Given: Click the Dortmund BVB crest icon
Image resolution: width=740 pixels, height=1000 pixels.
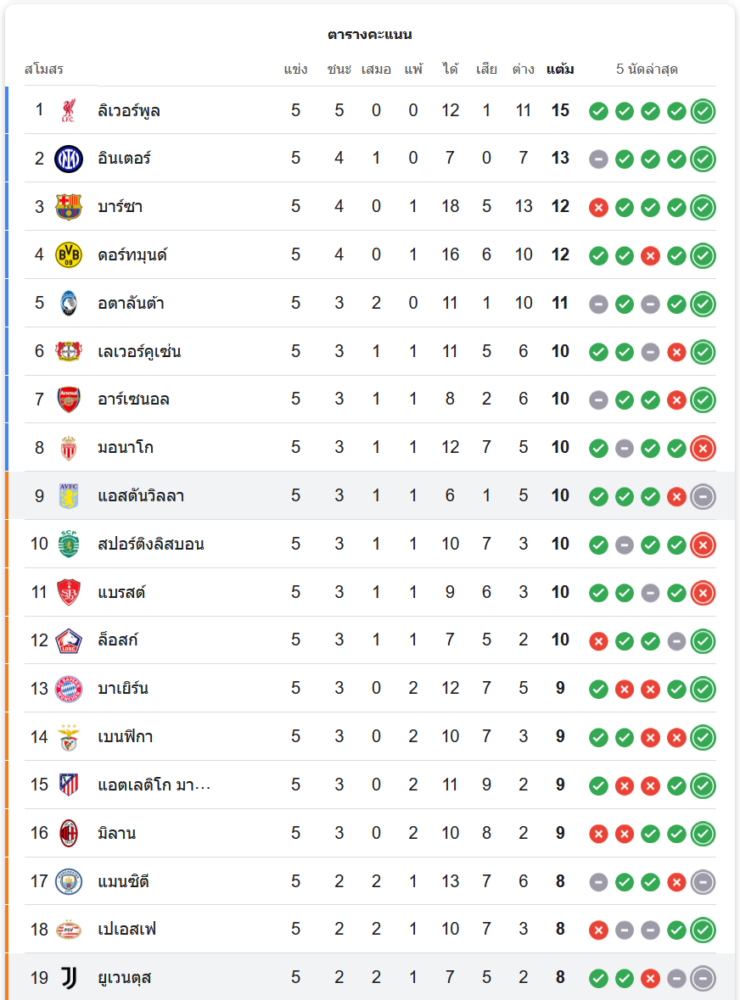Looking at the screenshot, I should click(68, 255).
